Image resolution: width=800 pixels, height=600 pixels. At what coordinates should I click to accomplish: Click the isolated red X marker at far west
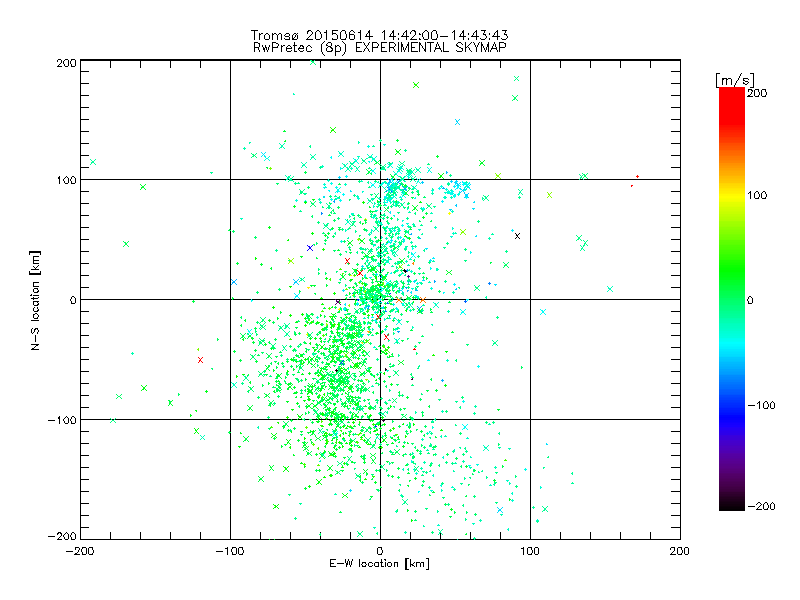[201, 360]
